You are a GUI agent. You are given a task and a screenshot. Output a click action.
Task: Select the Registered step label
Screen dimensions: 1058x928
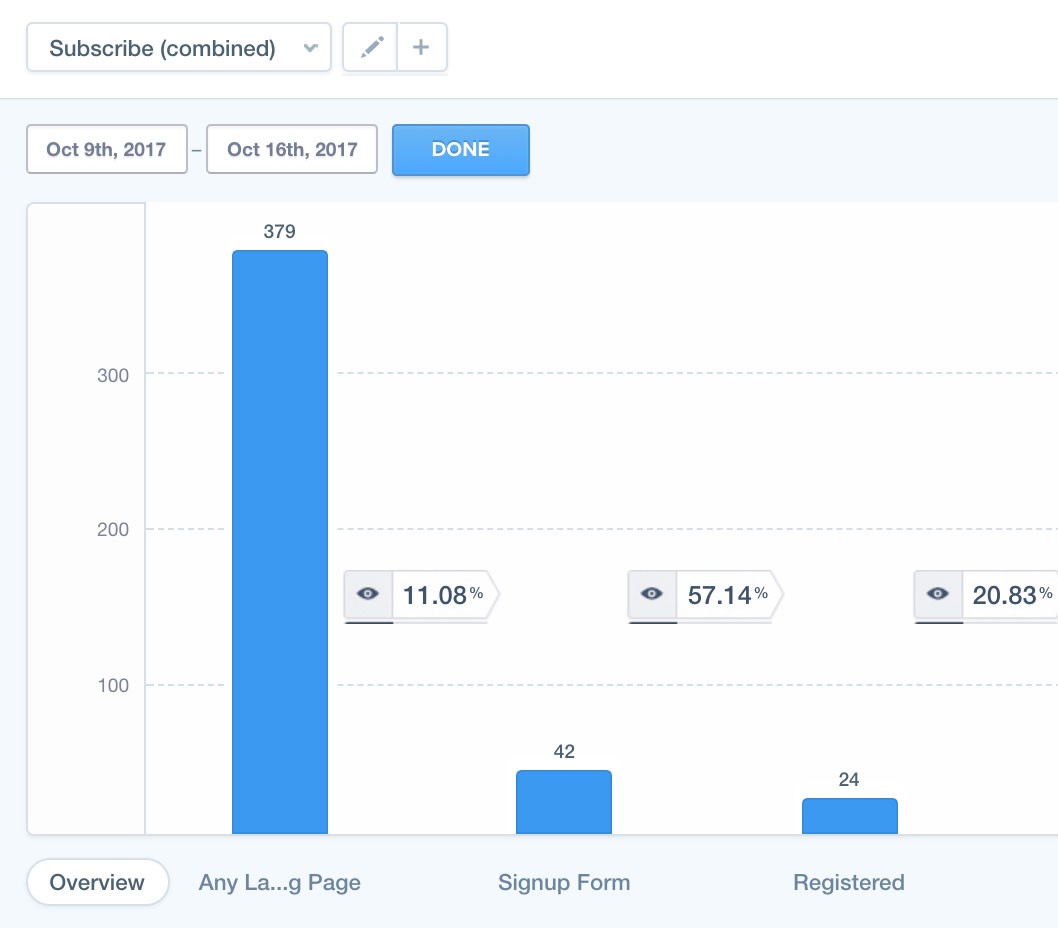coord(849,882)
